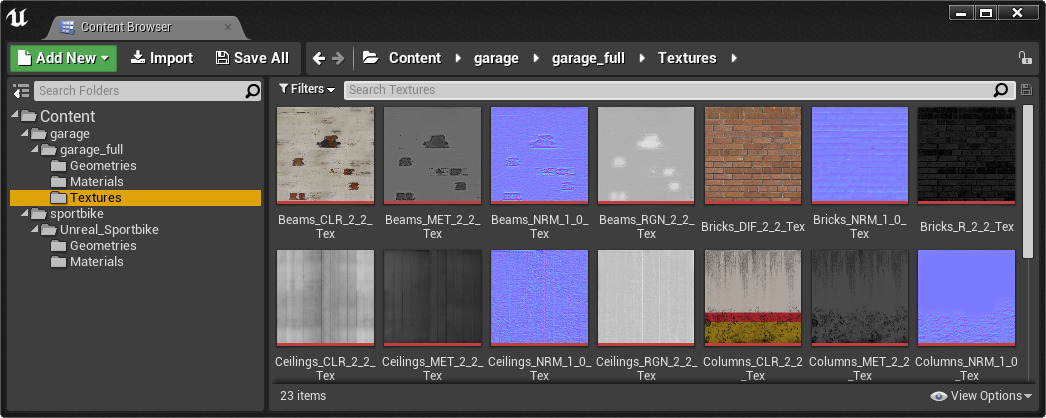Select the Beams_MET_2_2_Tex thumbnail
Screen dimensions: 1046x418
pos(432,155)
